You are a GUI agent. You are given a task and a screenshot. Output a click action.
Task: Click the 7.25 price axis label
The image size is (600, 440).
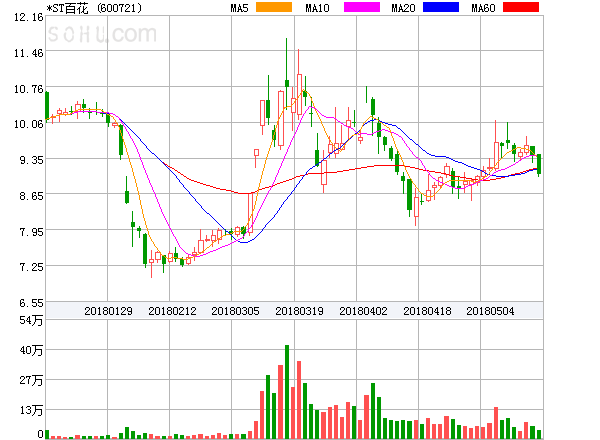[31, 267]
